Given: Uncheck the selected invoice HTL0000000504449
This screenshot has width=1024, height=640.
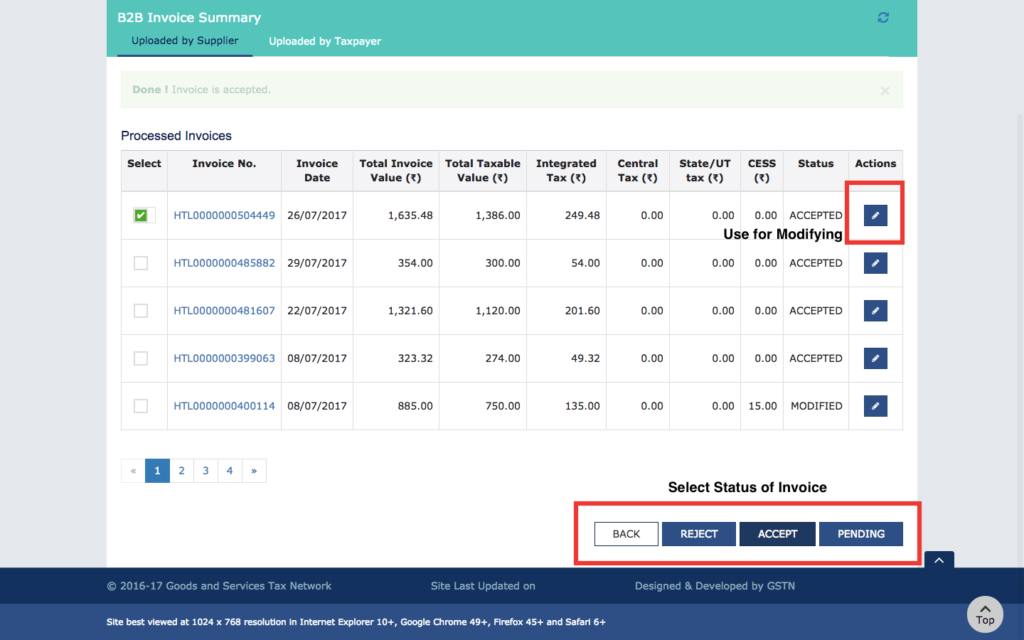Looking at the screenshot, I should pos(141,214).
